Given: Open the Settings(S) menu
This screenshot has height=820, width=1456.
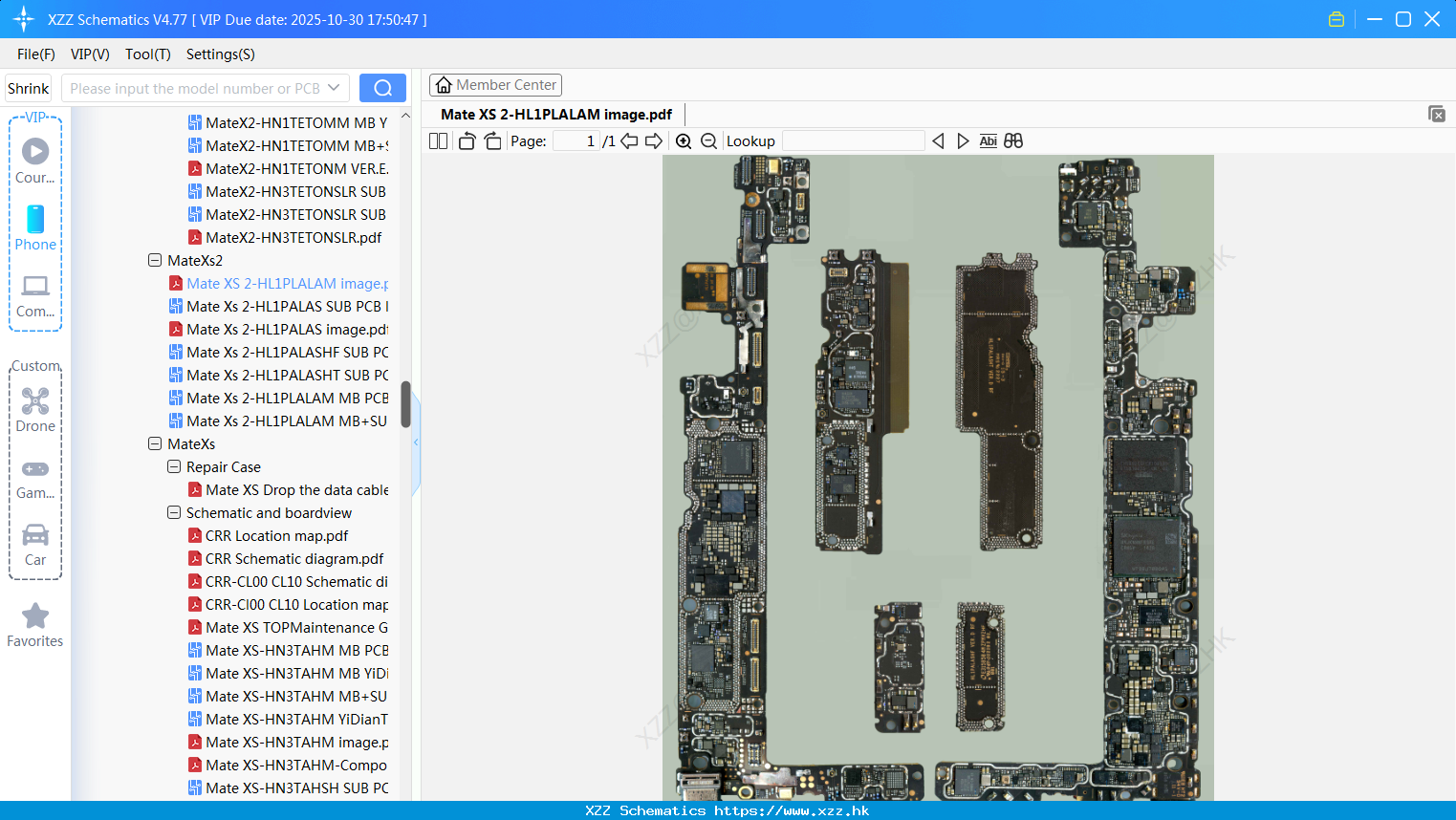Looking at the screenshot, I should (x=221, y=54).
